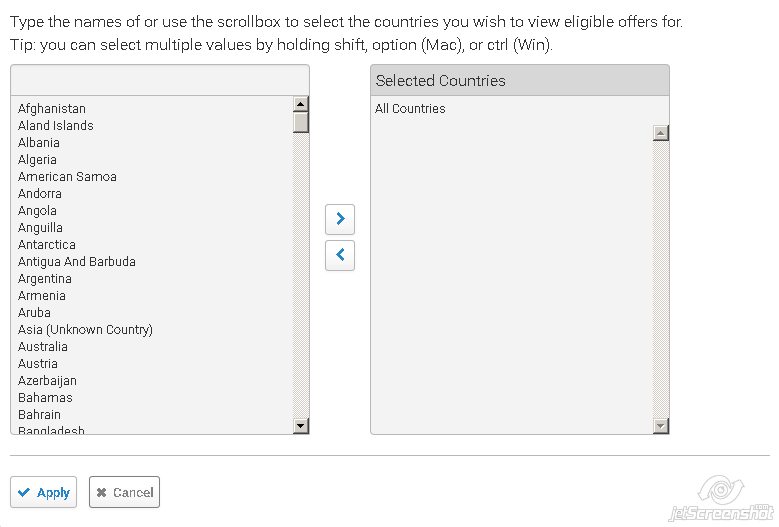Select Afghanistan in the country list
The height and width of the screenshot is (527, 779).
pyautogui.click(x=52, y=109)
